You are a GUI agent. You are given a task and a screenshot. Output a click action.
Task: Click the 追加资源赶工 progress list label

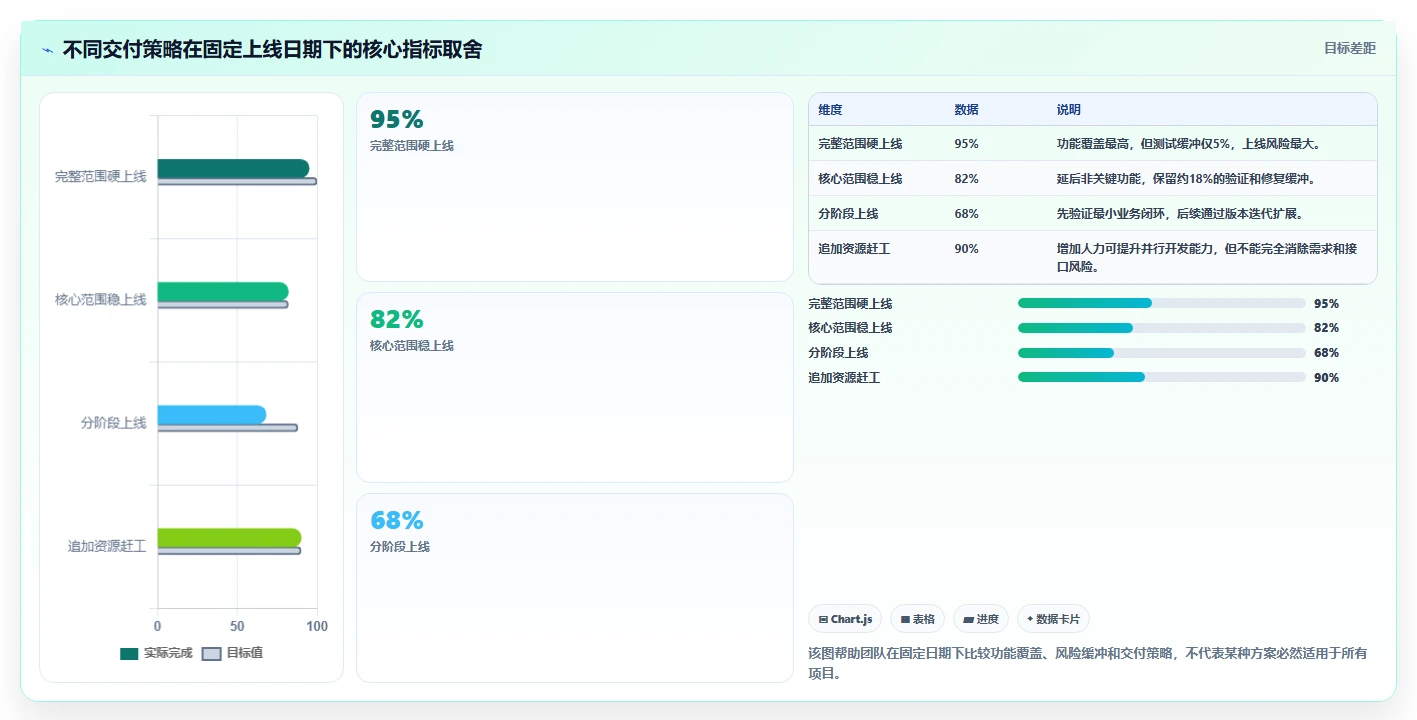click(x=844, y=378)
